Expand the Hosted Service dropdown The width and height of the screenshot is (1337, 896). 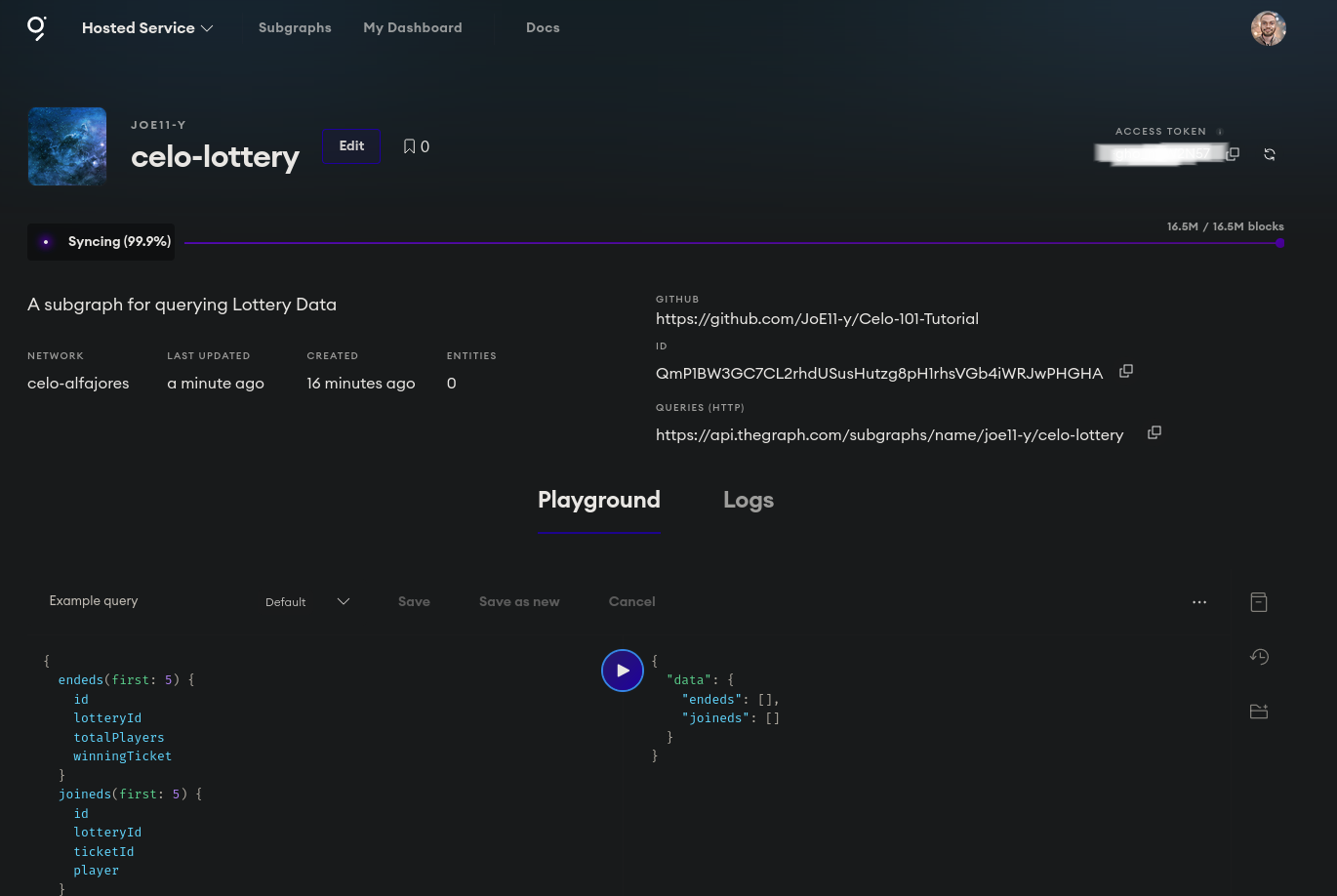[x=147, y=28]
